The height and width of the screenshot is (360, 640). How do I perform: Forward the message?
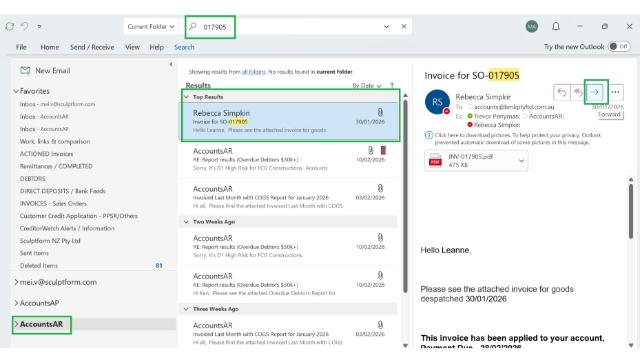596,92
